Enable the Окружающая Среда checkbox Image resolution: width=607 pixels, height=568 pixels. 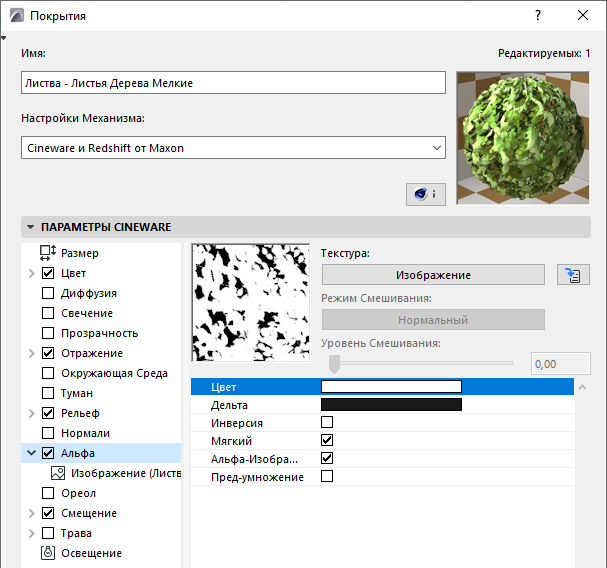coord(48,373)
